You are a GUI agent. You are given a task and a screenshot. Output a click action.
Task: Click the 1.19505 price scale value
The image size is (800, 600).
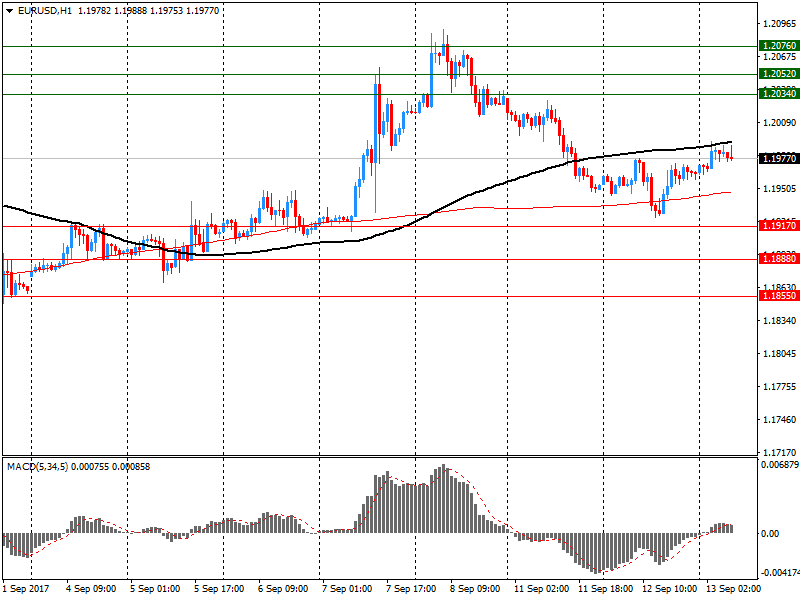pos(779,189)
